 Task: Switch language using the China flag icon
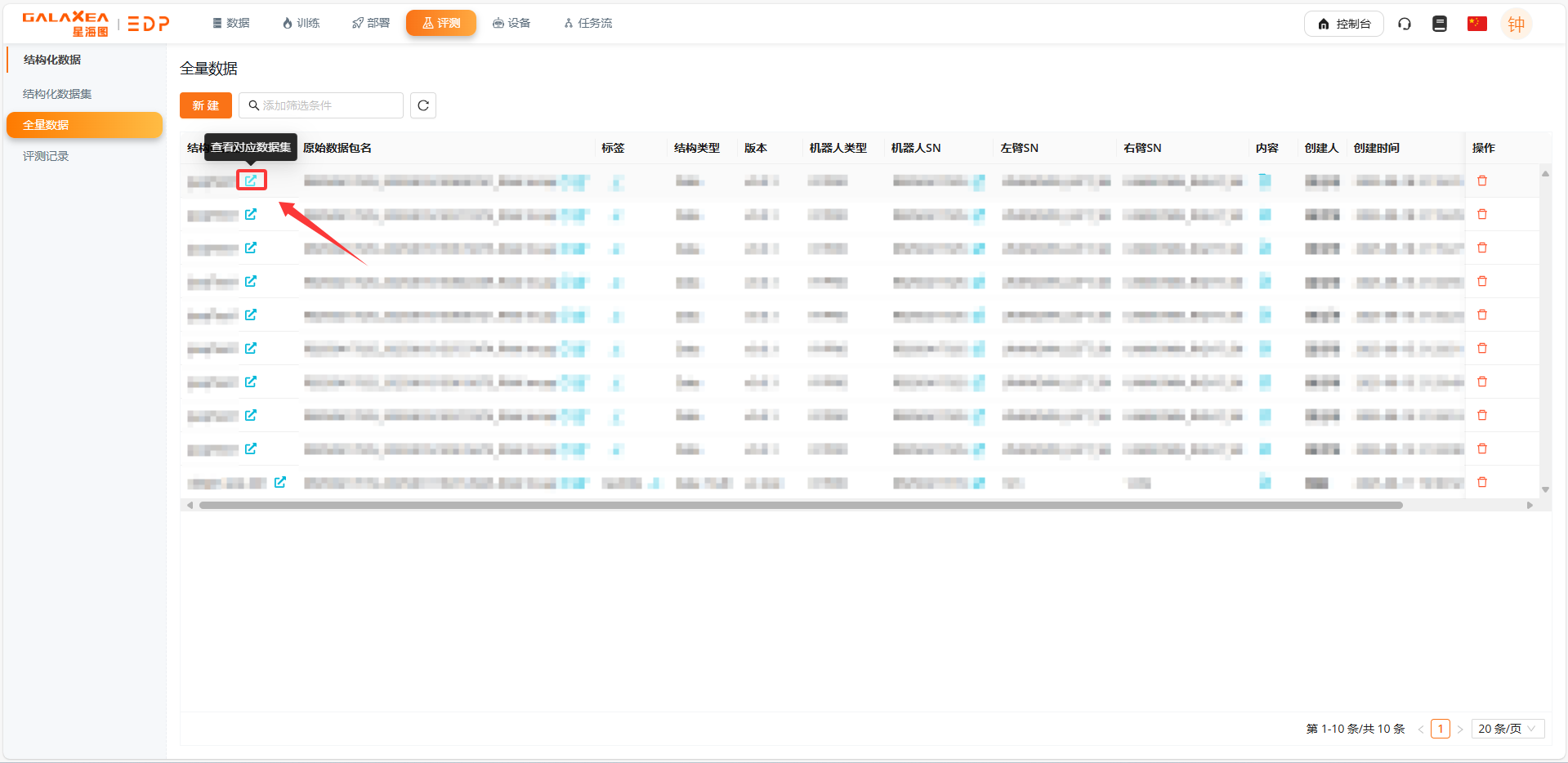[x=1476, y=24]
